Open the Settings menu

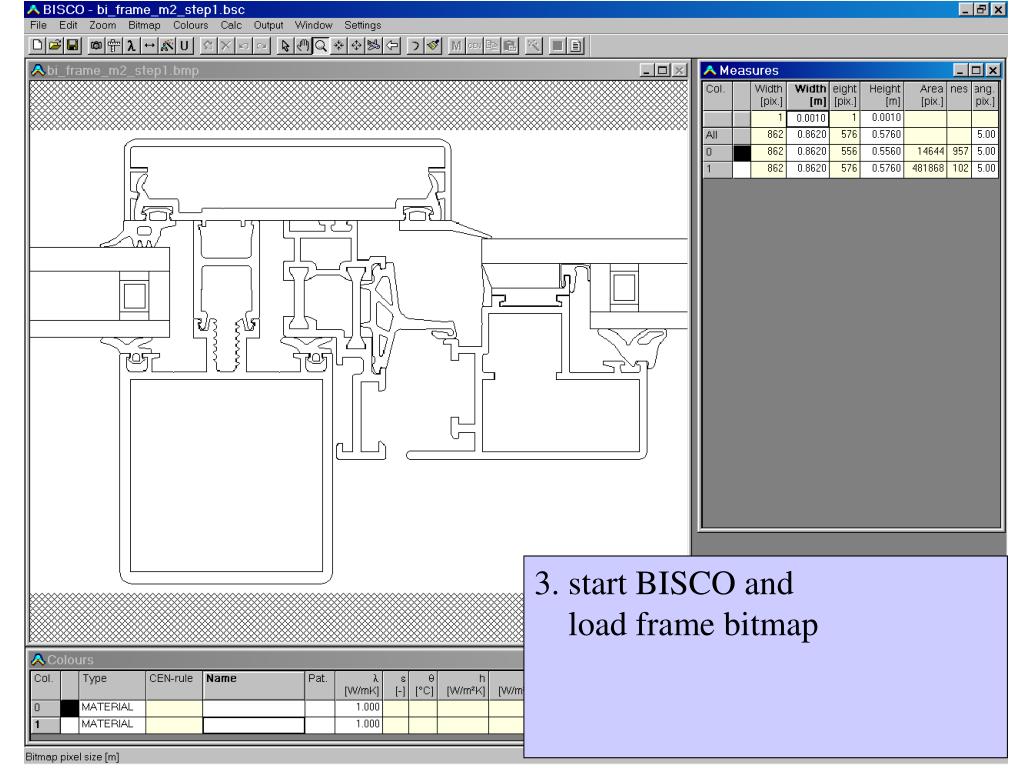(x=362, y=25)
